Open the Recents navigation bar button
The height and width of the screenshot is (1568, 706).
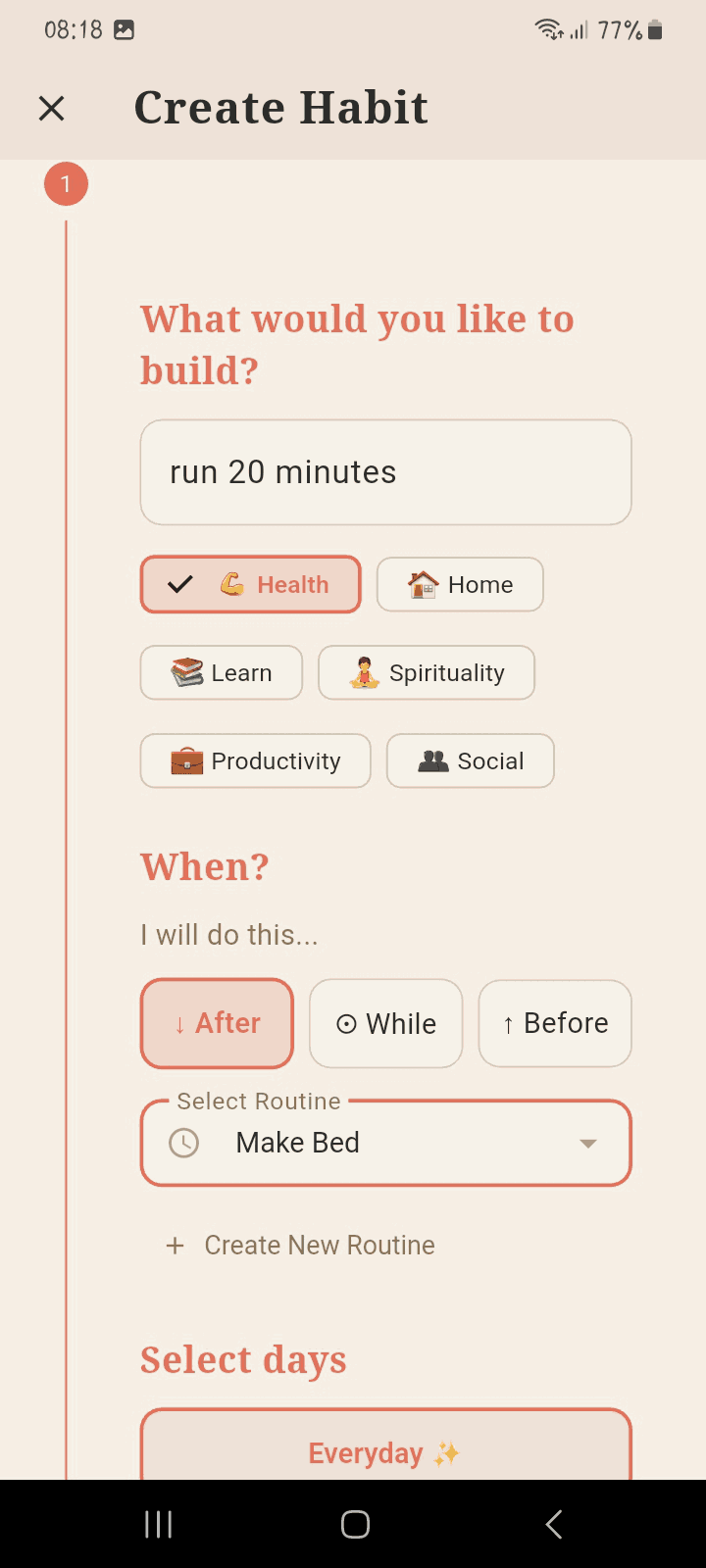[158, 1524]
